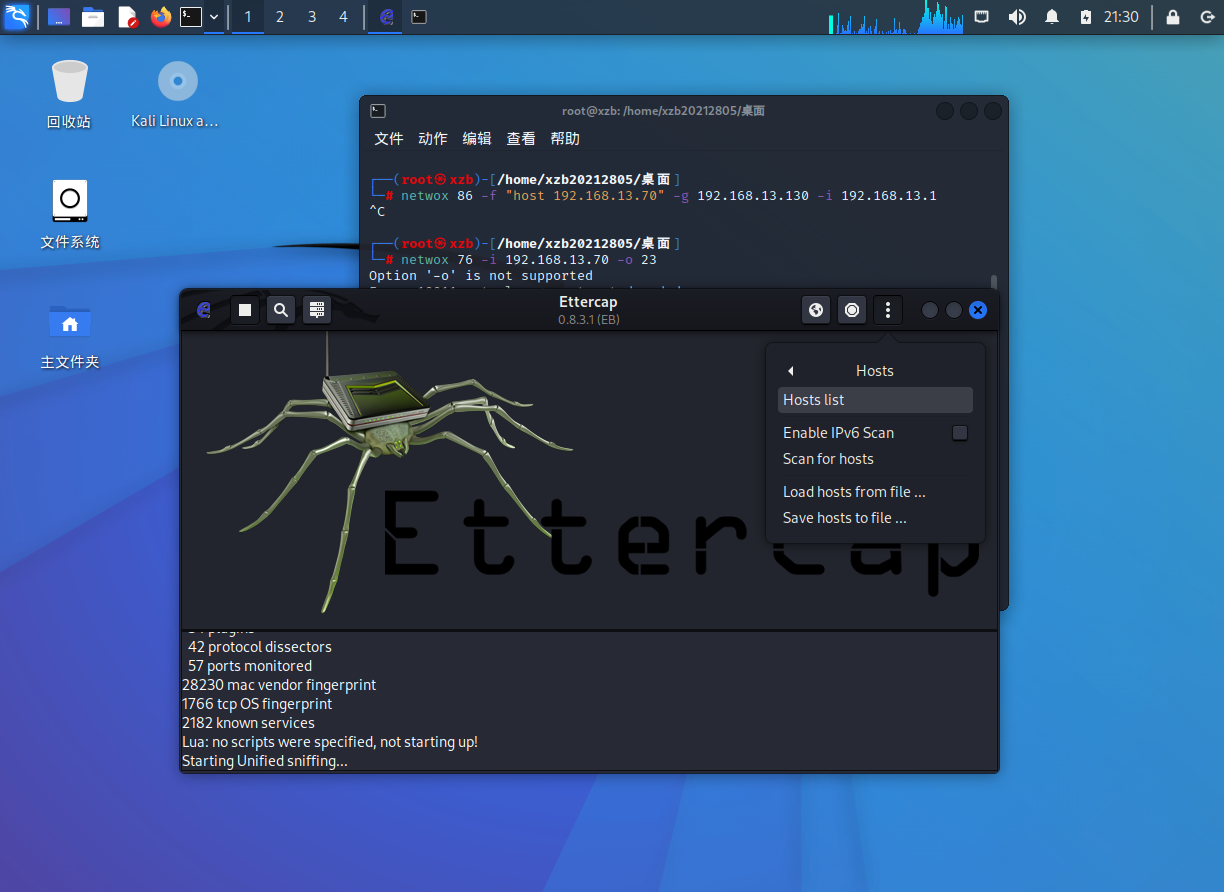Click the '2182 known services' log line
The width and height of the screenshot is (1224, 892).
click(248, 723)
